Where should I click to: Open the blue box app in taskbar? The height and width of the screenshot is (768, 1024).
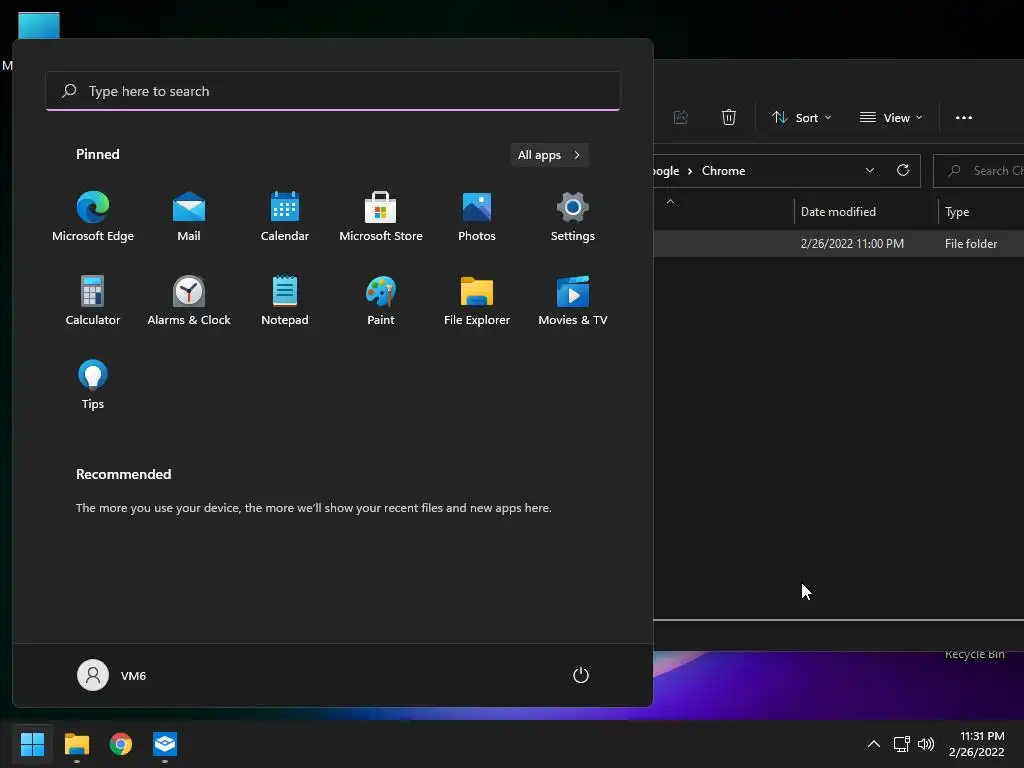(x=165, y=744)
